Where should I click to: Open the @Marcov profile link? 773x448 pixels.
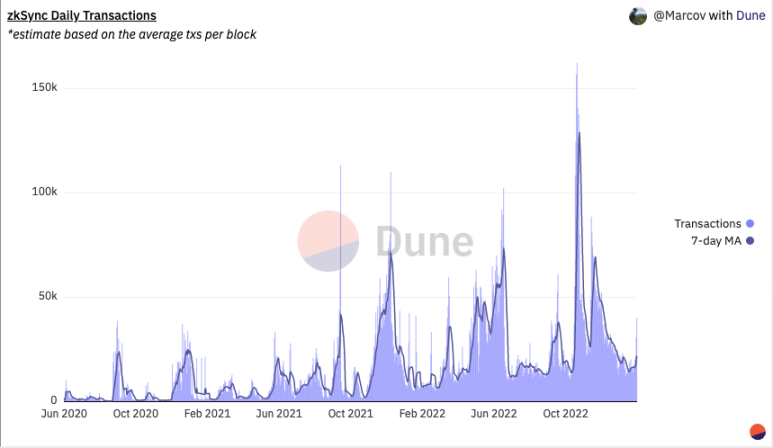pyautogui.click(x=679, y=16)
